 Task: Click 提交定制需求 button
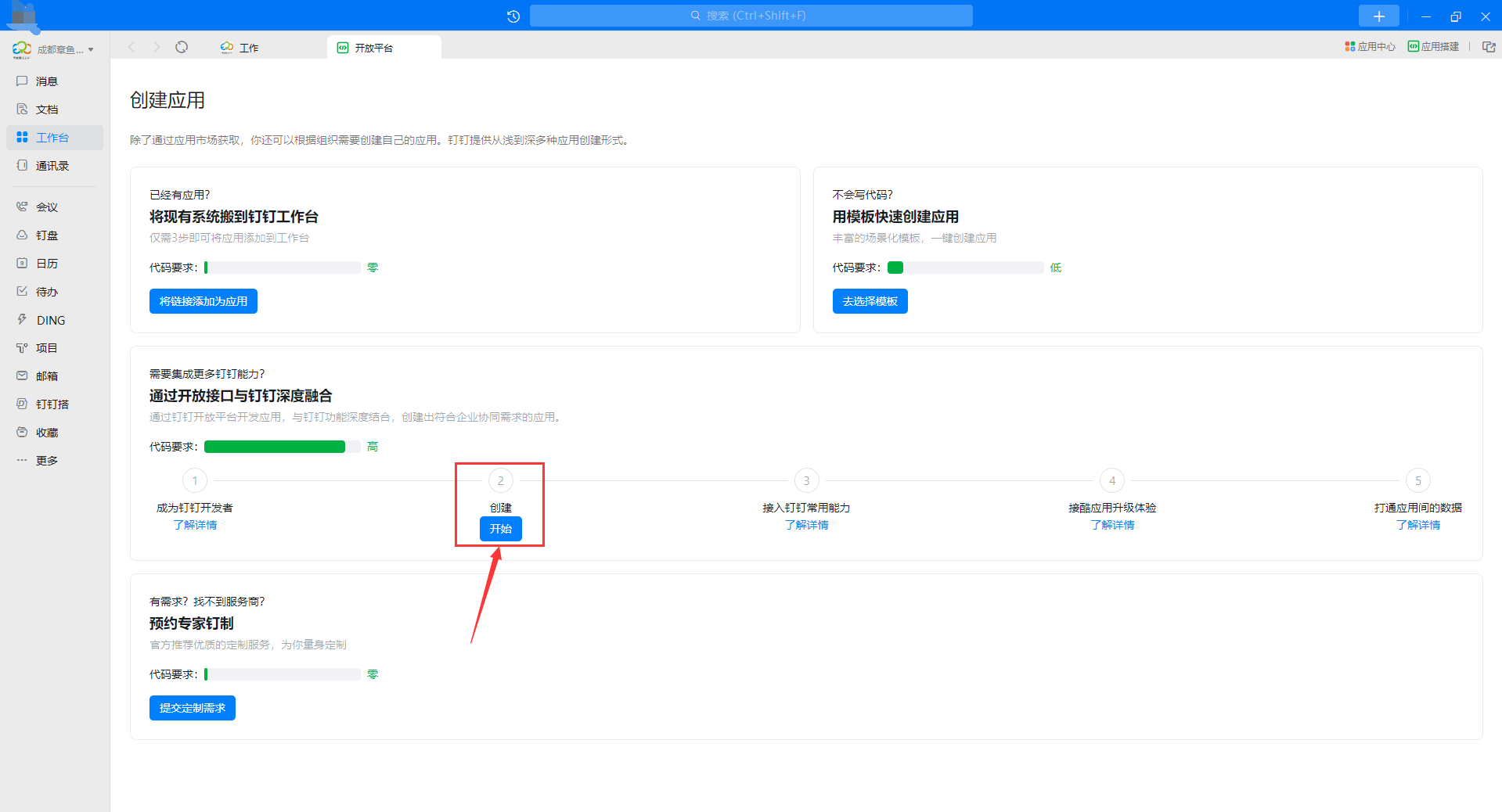pyautogui.click(x=193, y=708)
